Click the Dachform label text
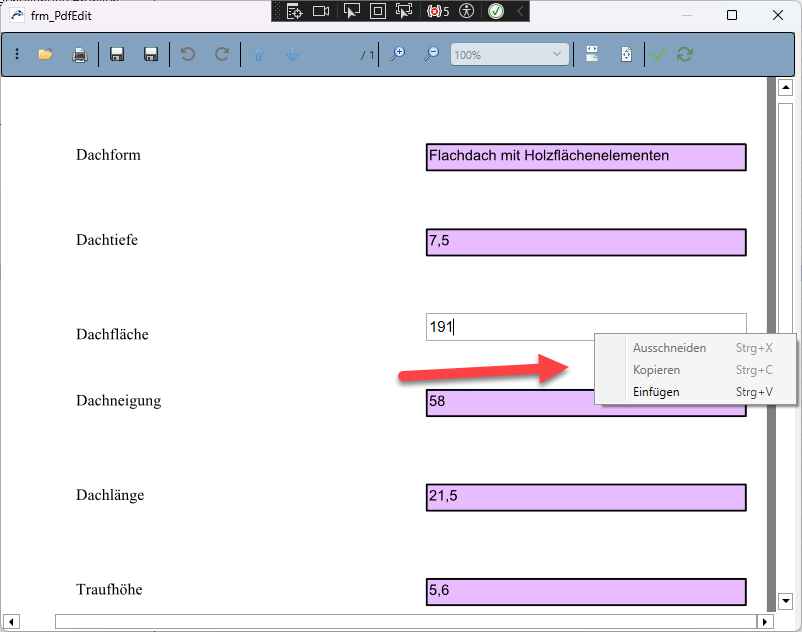Viewport: 802px width, 632px height. 108,155
